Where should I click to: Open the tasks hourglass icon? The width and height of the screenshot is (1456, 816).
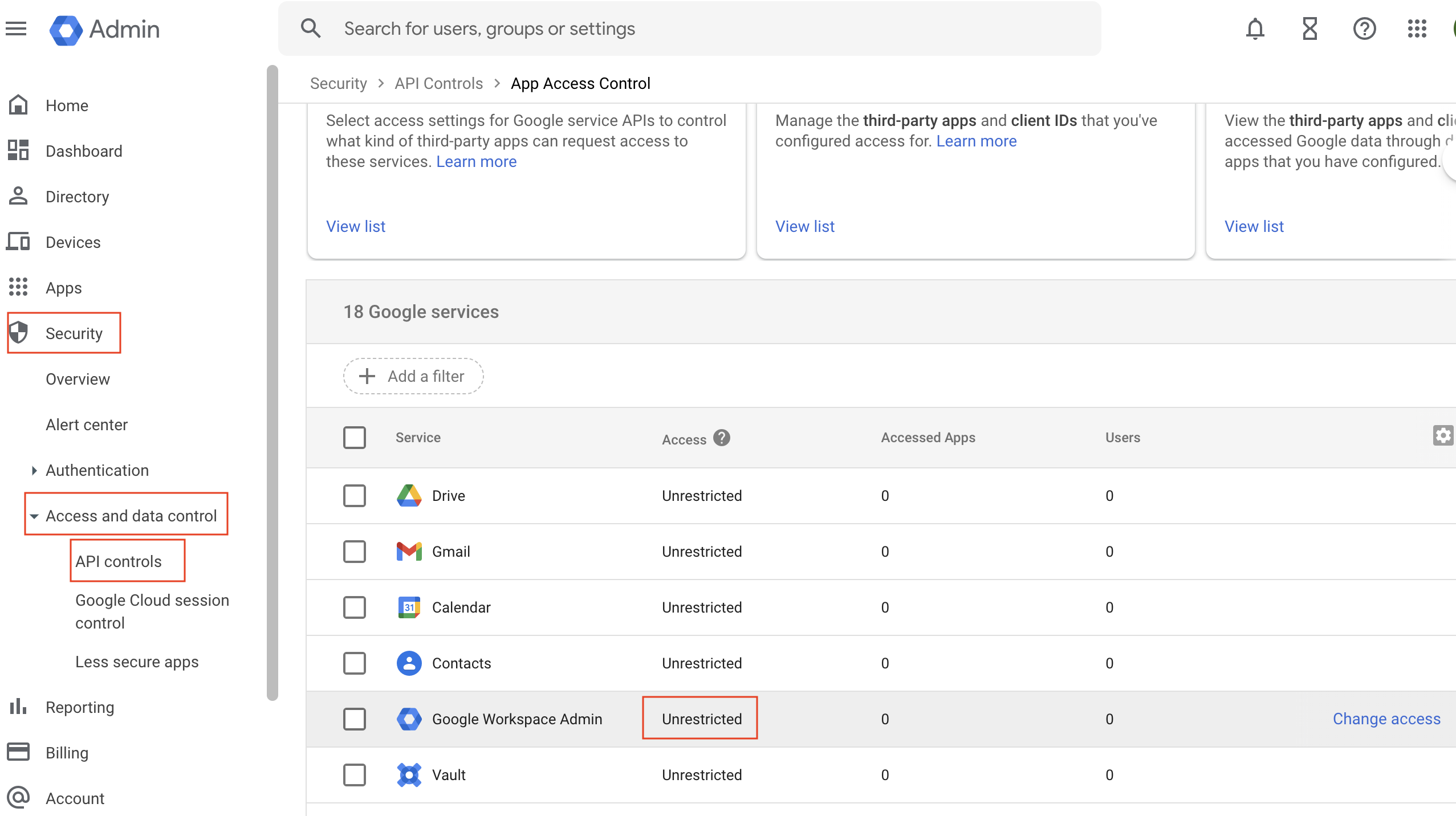[x=1310, y=28]
